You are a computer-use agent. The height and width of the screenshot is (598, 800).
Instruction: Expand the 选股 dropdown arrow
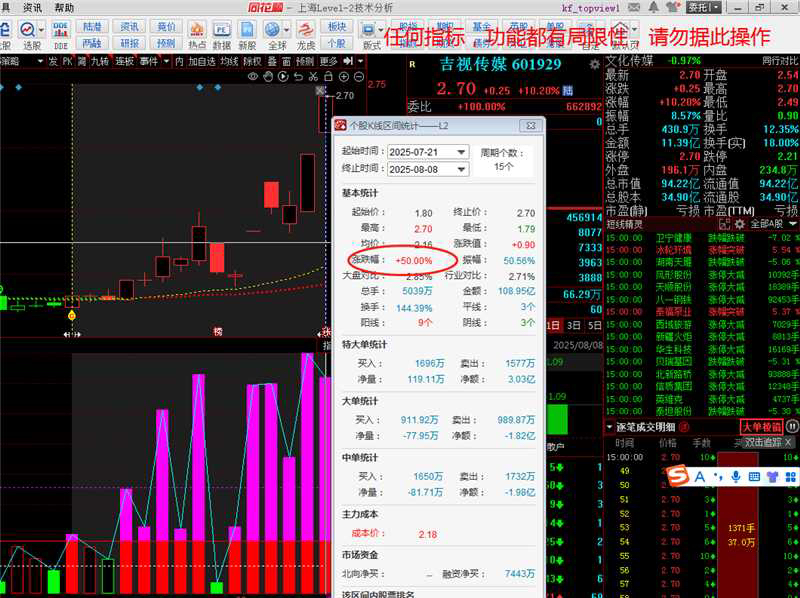click(41, 30)
